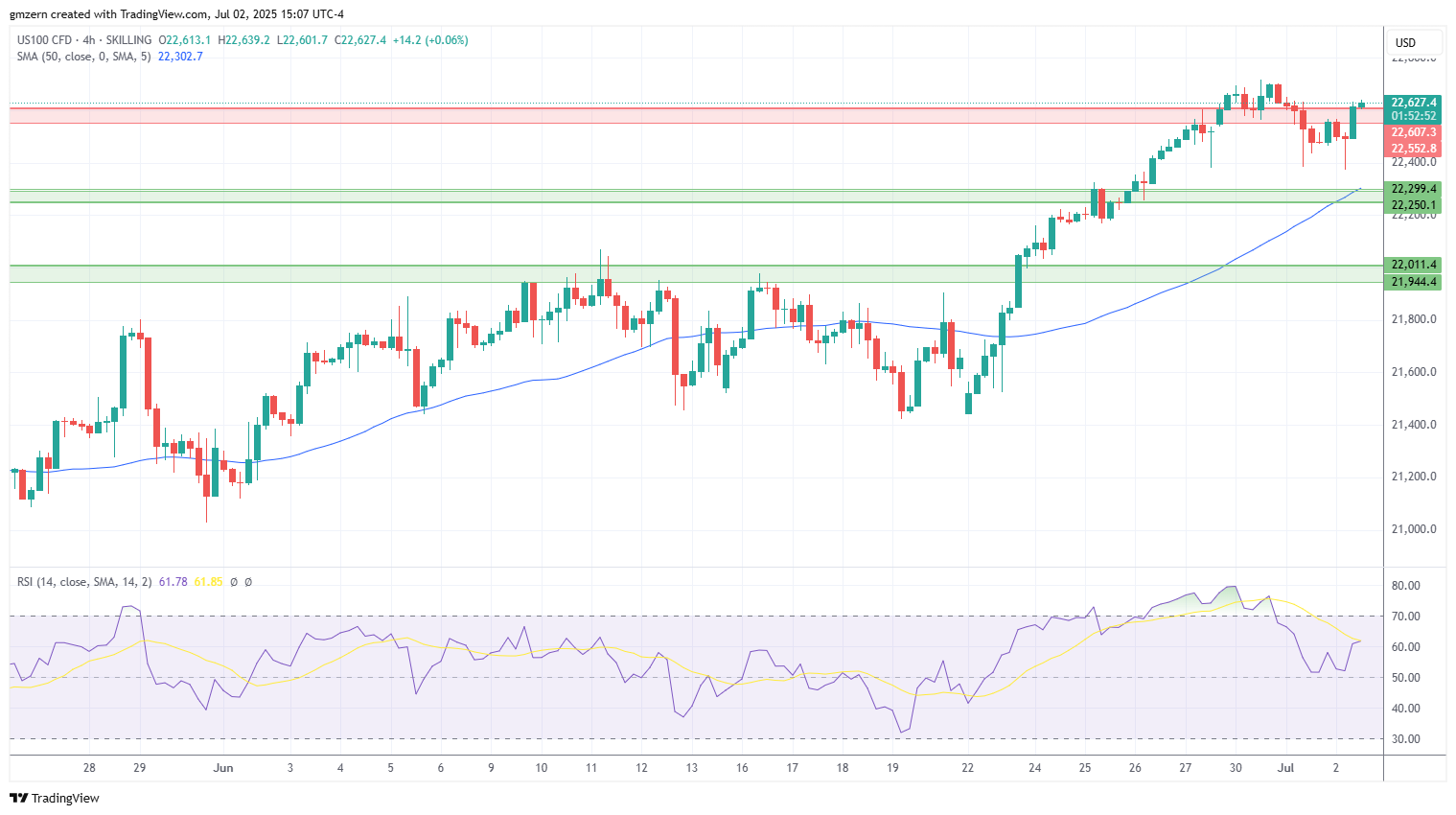Click the close price C22,627.4 in legend
The width and height of the screenshot is (1456, 815).
coord(360,40)
